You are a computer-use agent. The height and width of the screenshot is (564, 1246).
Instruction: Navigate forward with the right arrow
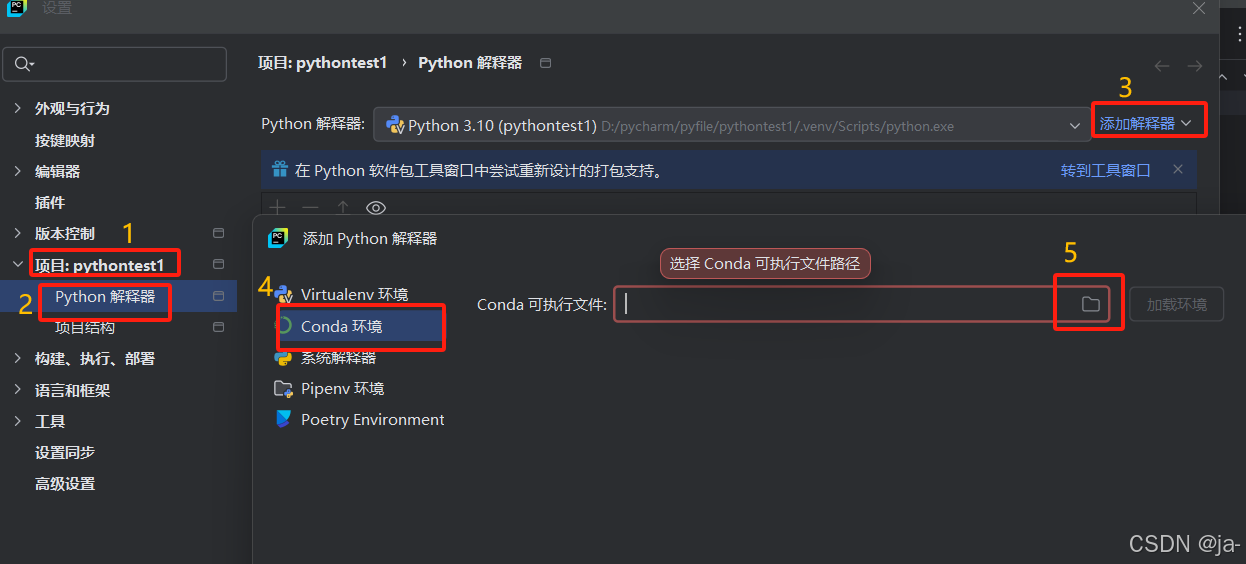coord(1194,65)
